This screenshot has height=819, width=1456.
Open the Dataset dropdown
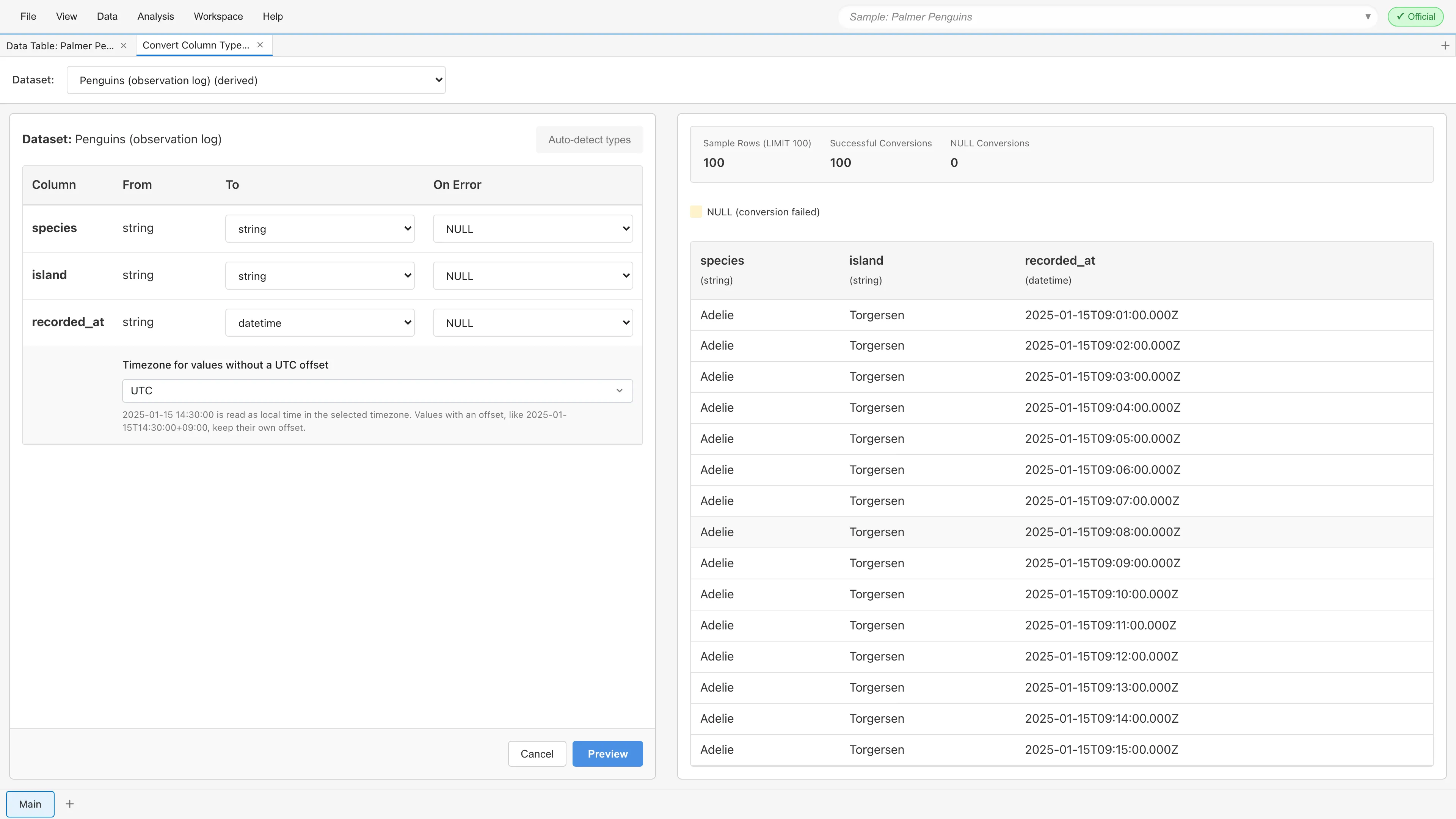(x=256, y=80)
